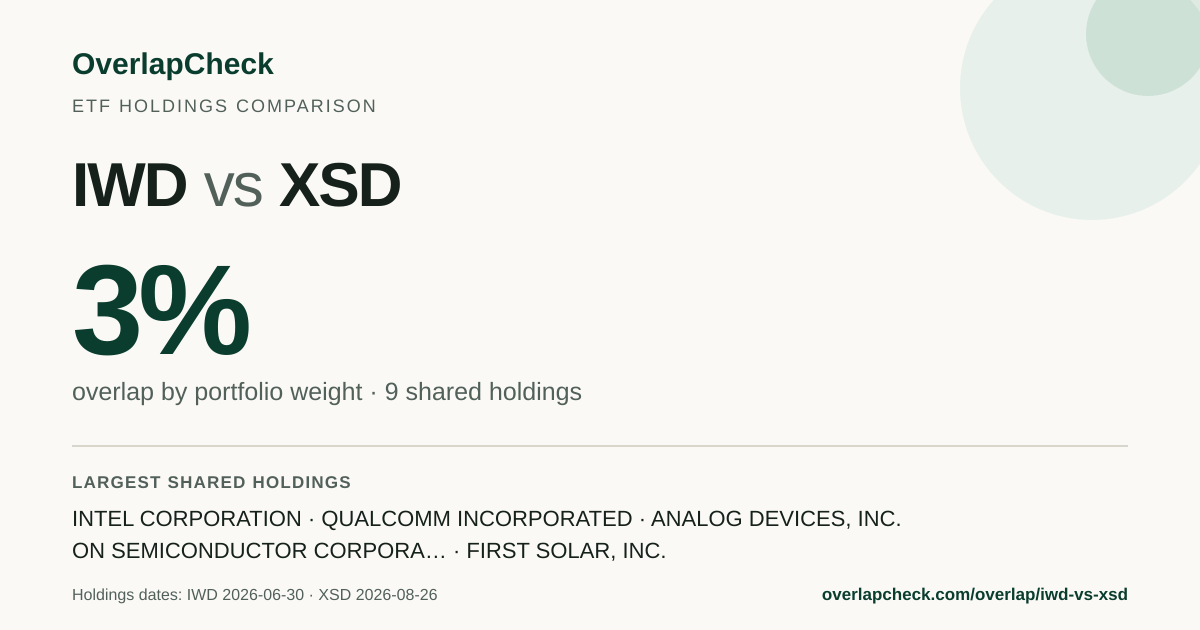Select the IWD ticker heading
The width and height of the screenshot is (1200, 630).
[129, 185]
